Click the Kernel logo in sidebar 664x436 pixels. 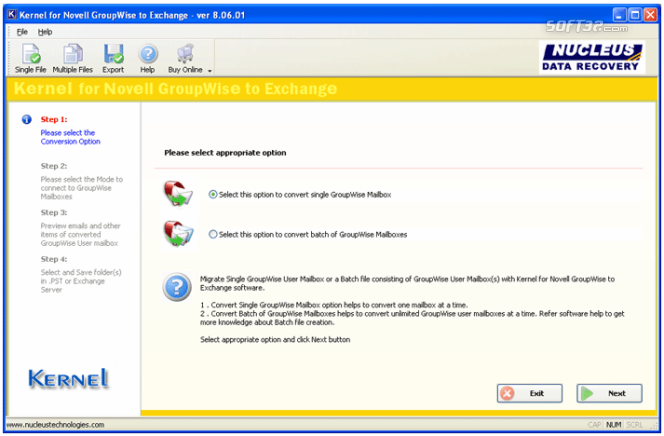(68, 378)
